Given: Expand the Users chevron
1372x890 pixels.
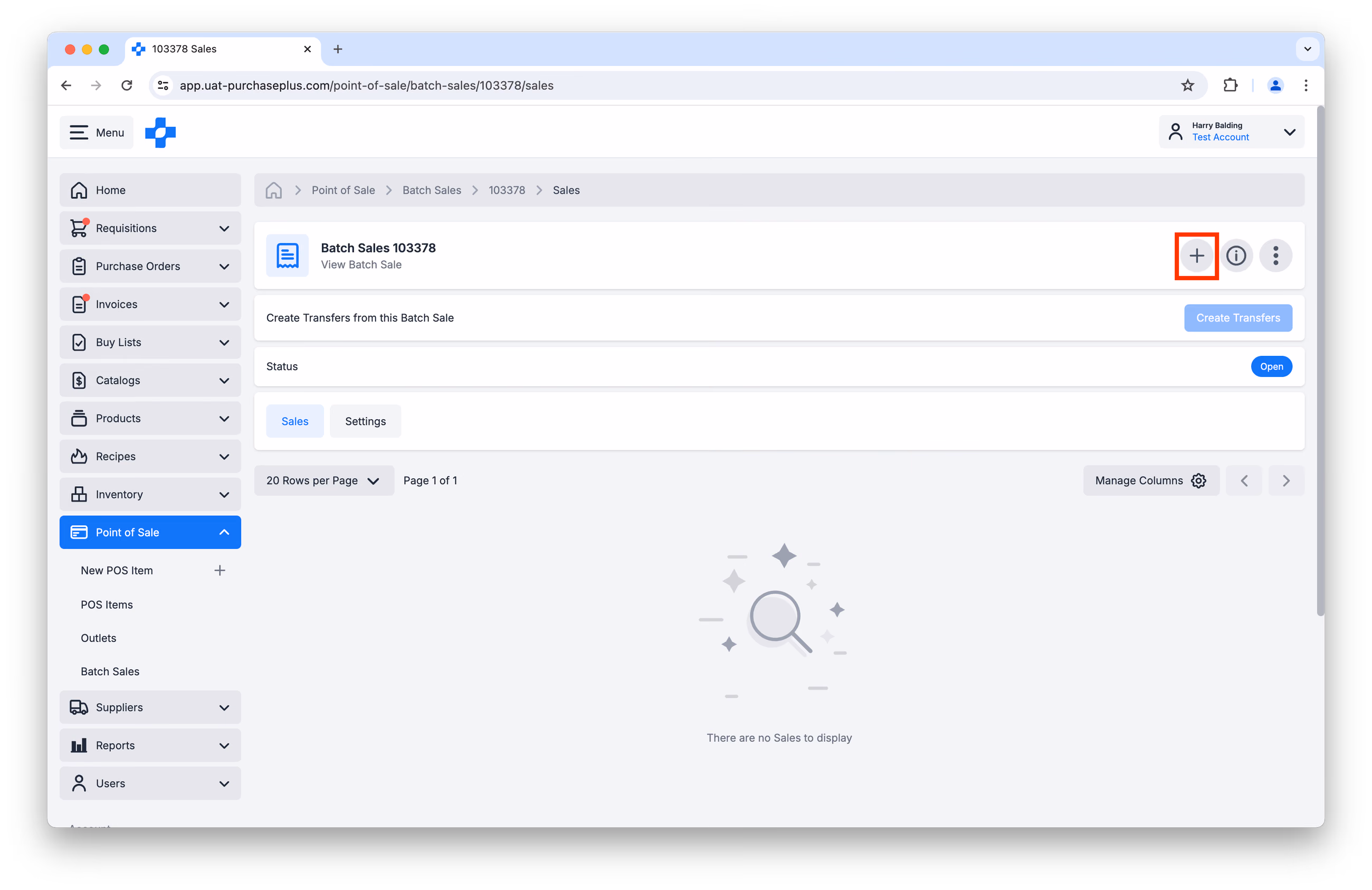Looking at the screenshot, I should point(224,784).
